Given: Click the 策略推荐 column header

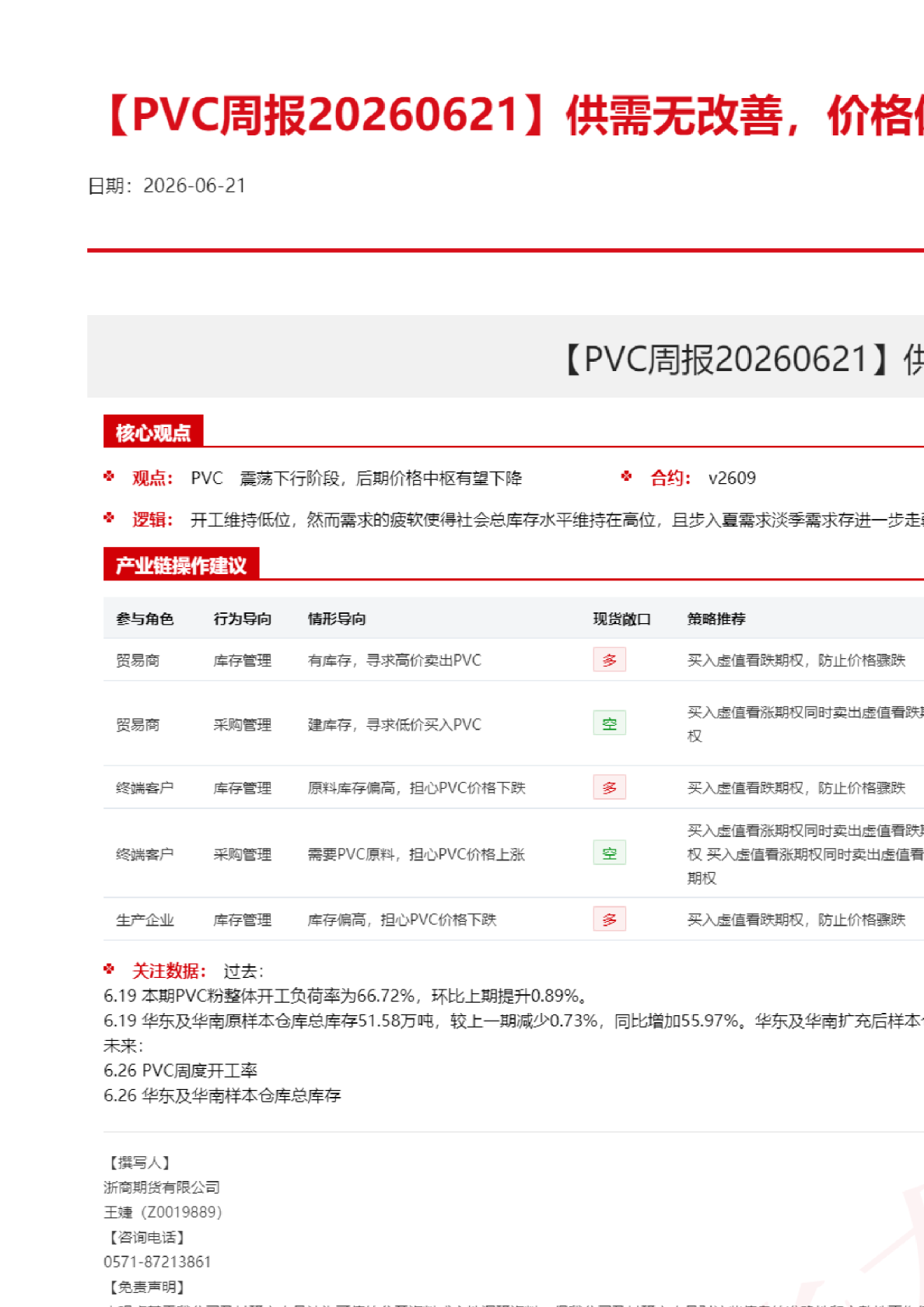Looking at the screenshot, I should (x=716, y=619).
